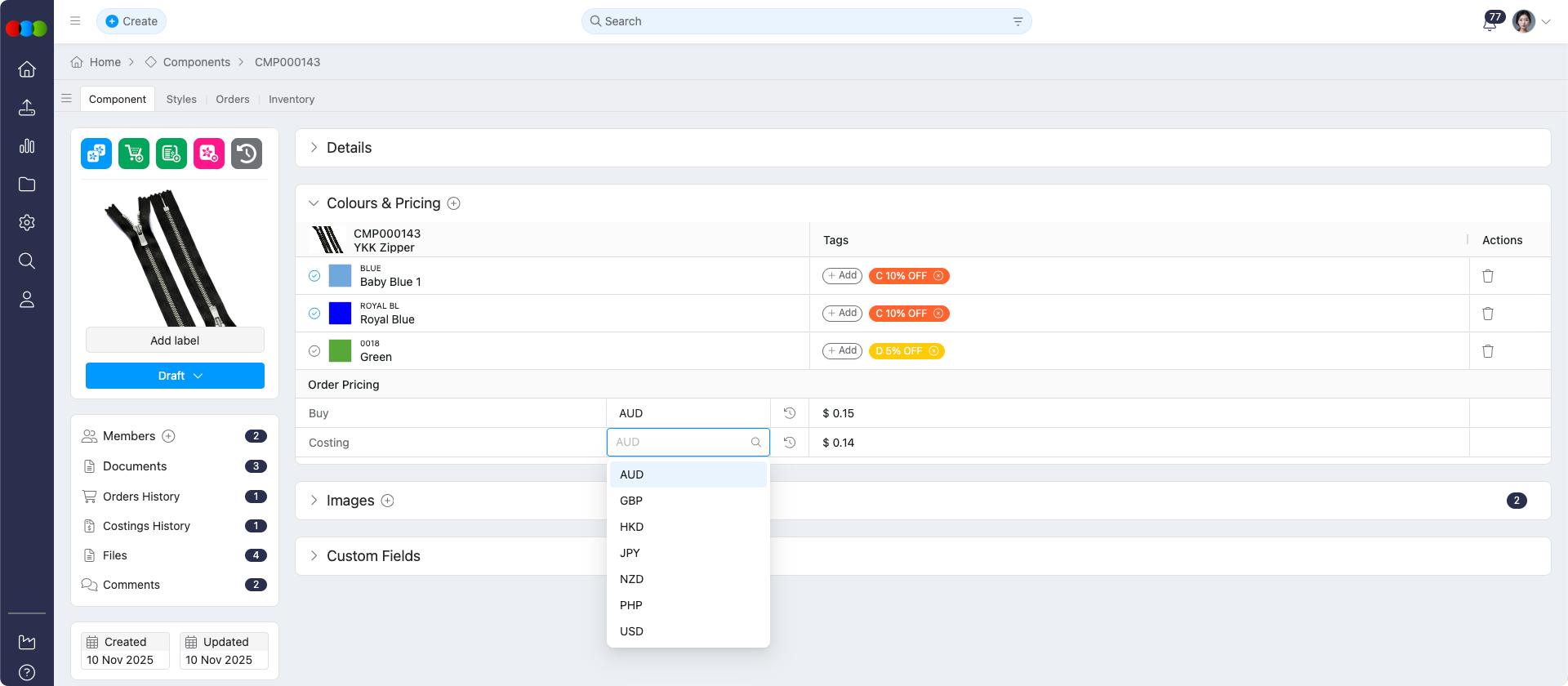This screenshot has height=686, width=1568.
Task: Open the line chart icon at sidebar bottom
Action: 27,642
